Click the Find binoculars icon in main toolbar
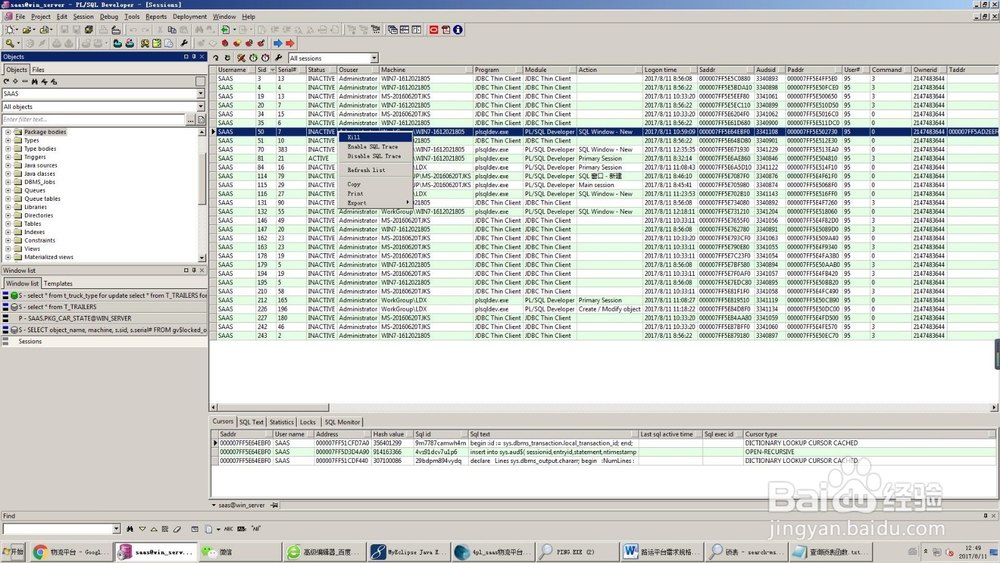Image resolution: width=1000 pixels, height=563 pixels. [199, 30]
